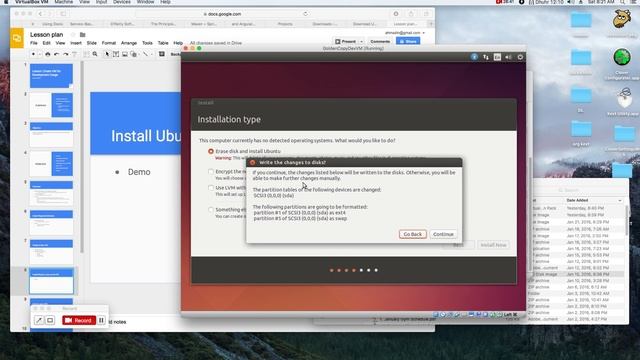Image resolution: width=640 pixels, height=360 pixels.
Task: Open the Ubuntu power session menu
Action: [520, 57]
